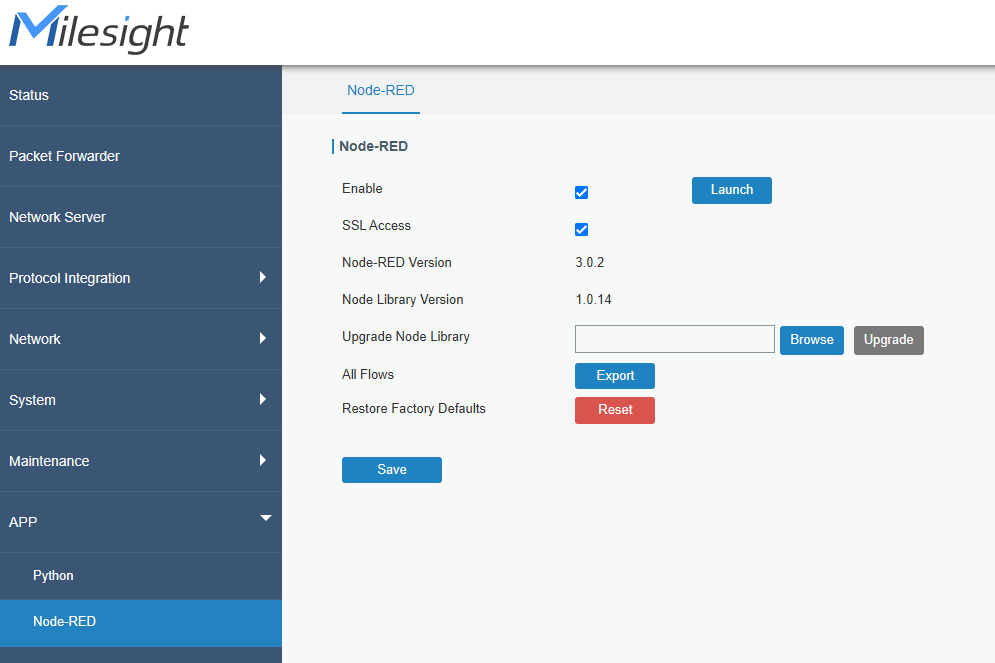Click the red Reset button

(x=614, y=410)
